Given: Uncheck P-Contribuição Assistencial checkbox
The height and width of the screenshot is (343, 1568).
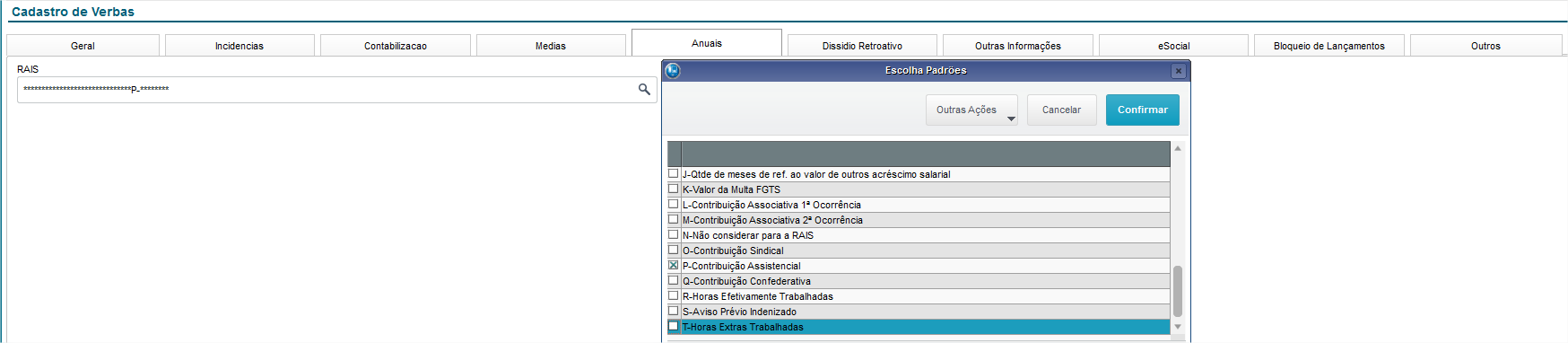Looking at the screenshot, I should pos(674,266).
